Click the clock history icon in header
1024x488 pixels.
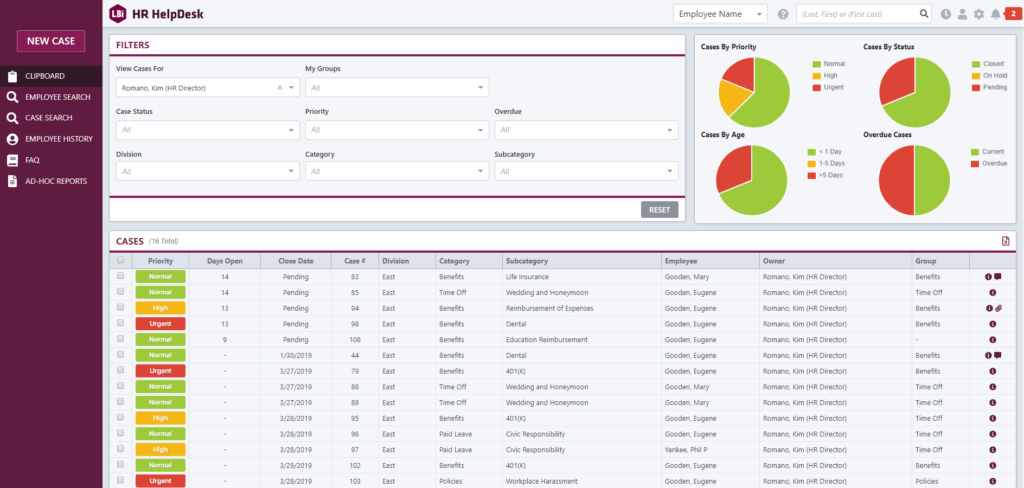(x=946, y=14)
